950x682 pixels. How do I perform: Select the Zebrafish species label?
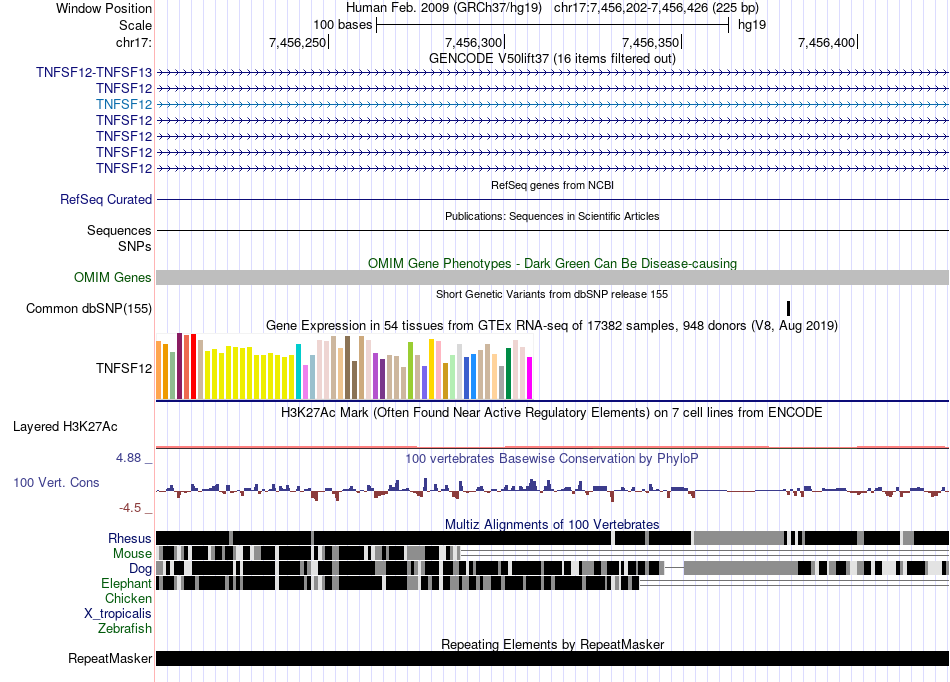tap(125, 629)
